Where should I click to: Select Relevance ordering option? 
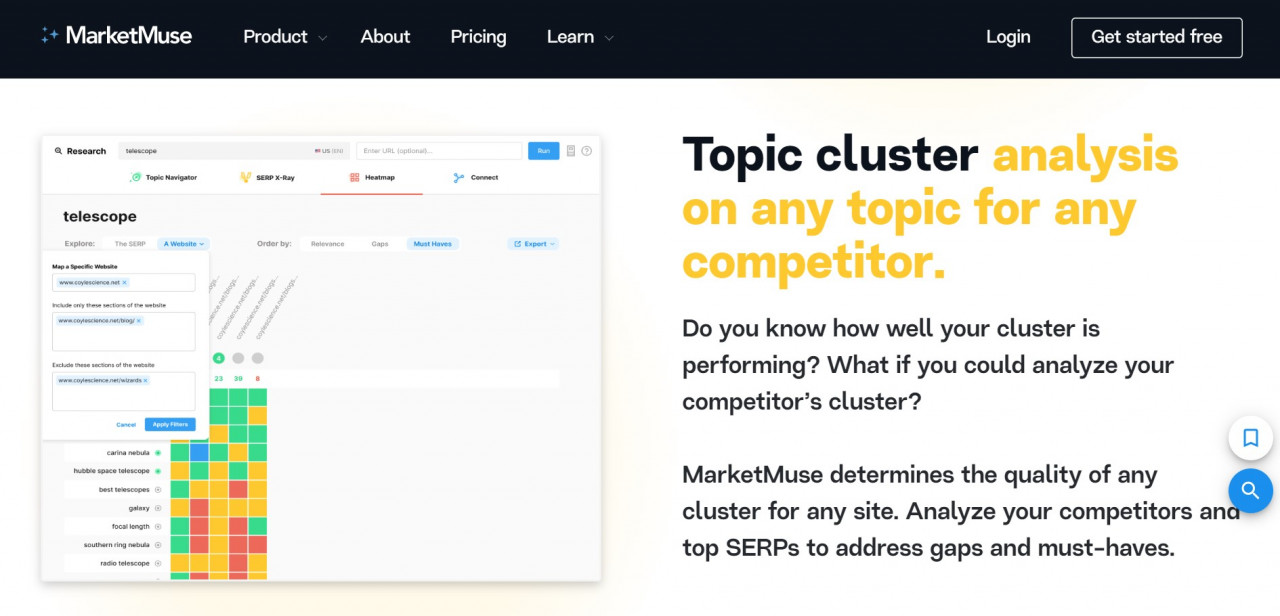pyautogui.click(x=327, y=244)
